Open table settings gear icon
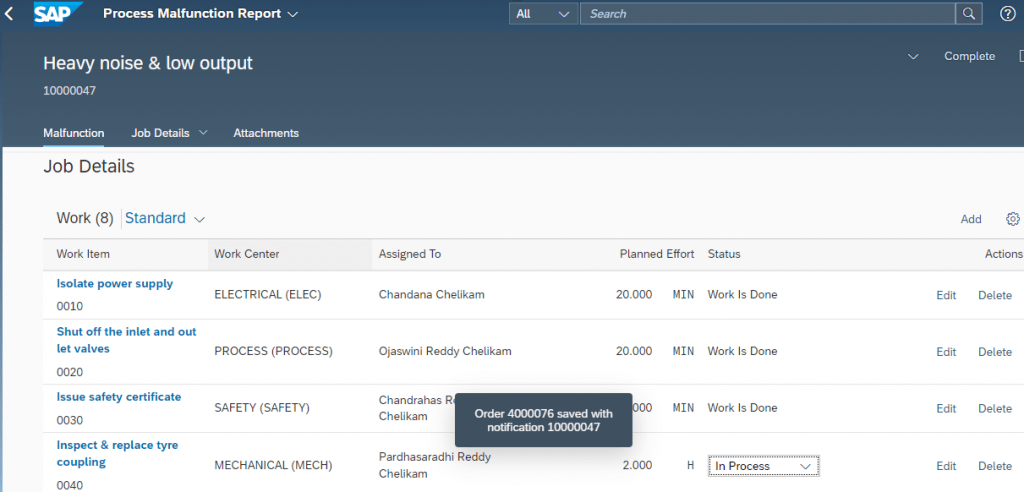Screen dimensions: 1024x492 point(1013,219)
